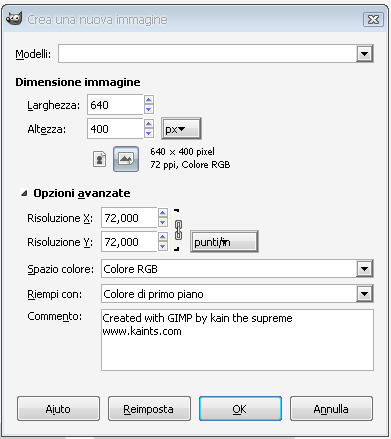Select portrait orientation icon
The width and height of the screenshot is (391, 439).
coord(99,159)
